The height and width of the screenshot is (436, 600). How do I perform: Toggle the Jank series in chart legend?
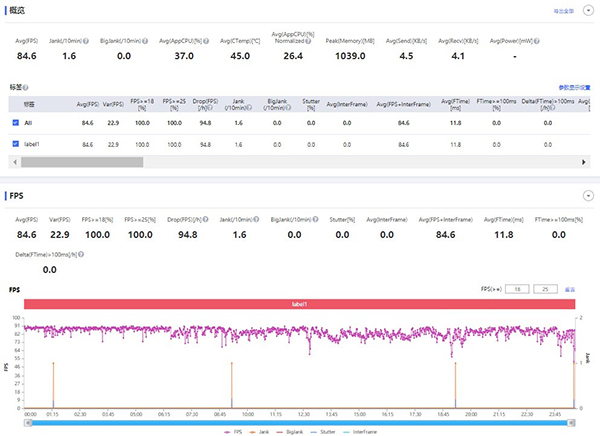click(262, 430)
